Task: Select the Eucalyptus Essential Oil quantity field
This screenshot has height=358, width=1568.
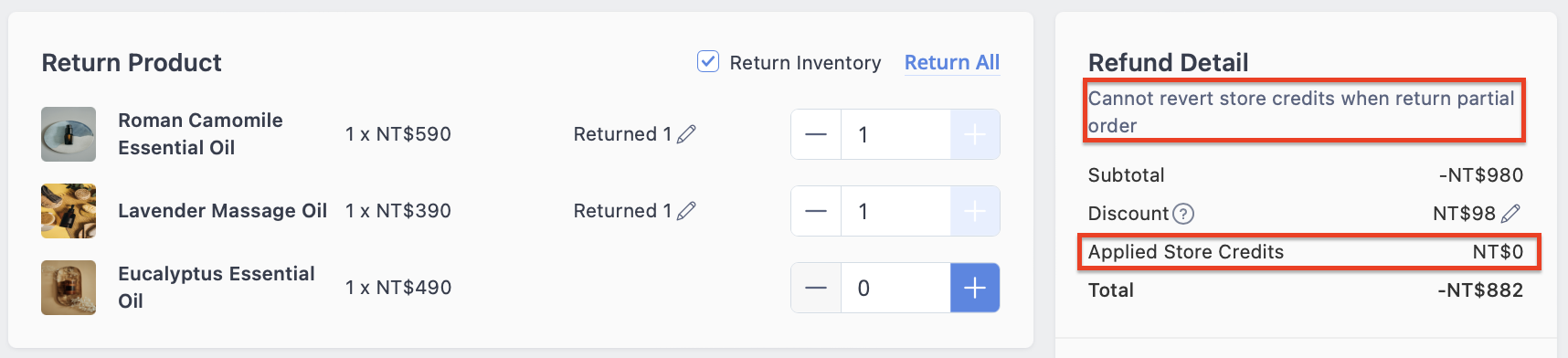Action: [x=895, y=288]
